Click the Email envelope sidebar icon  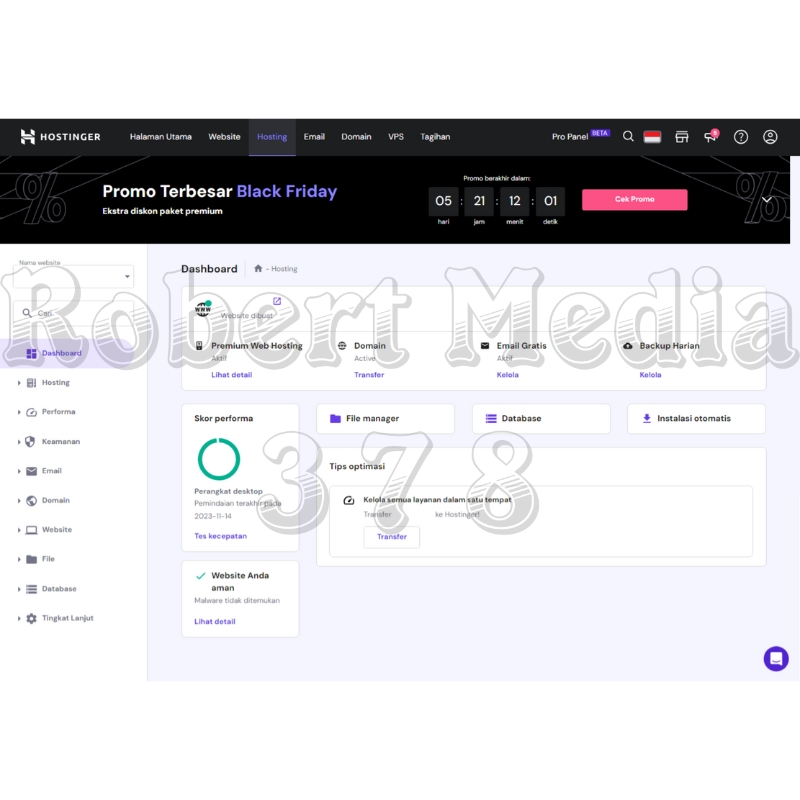point(31,471)
